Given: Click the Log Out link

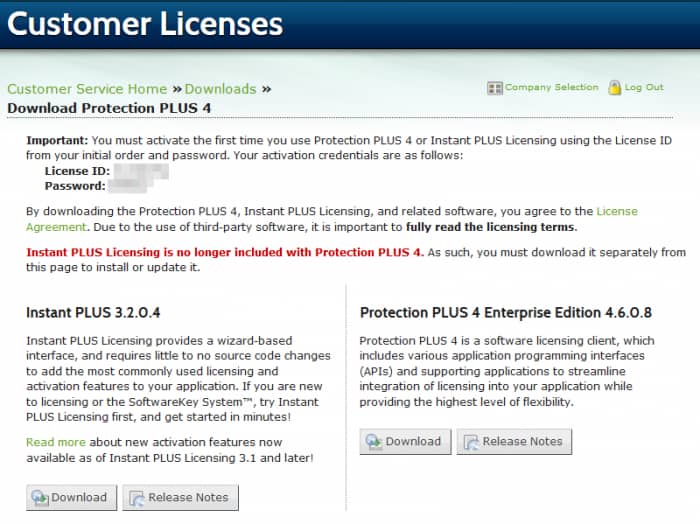Looking at the screenshot, I should click(x=644, y=87).
